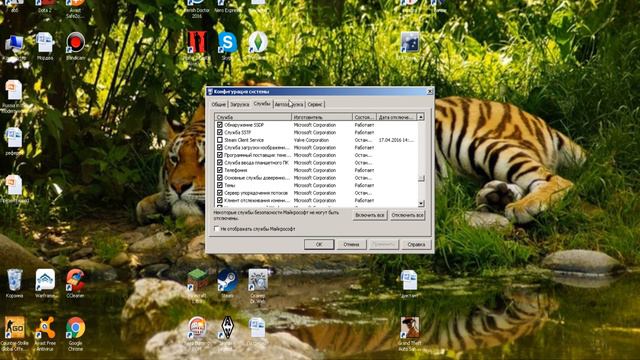Select the Counter-Strike GO shortcut
Screen dimensions: 640x360
(15, 333)
